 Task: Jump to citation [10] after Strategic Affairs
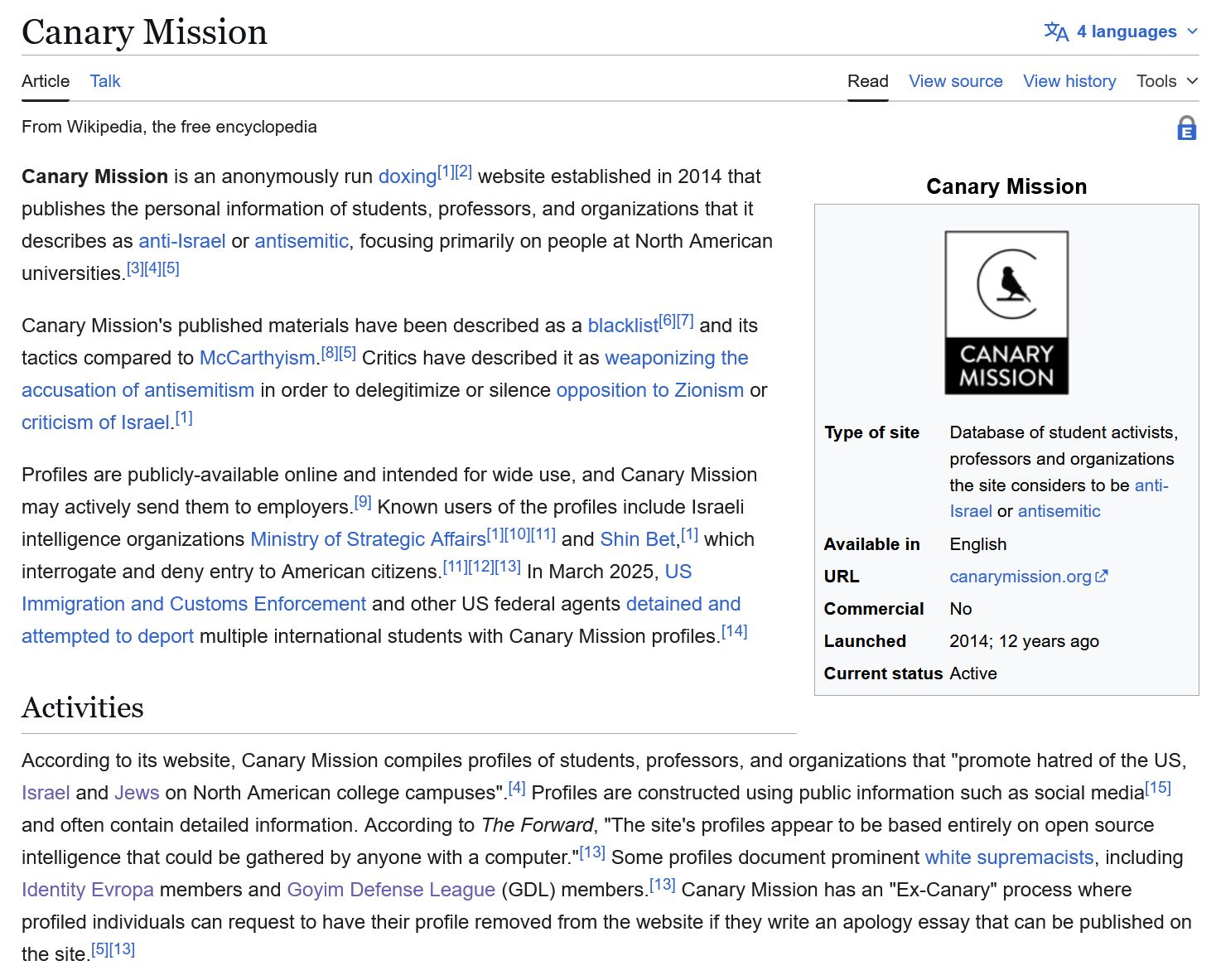click(x=517, y=534)
